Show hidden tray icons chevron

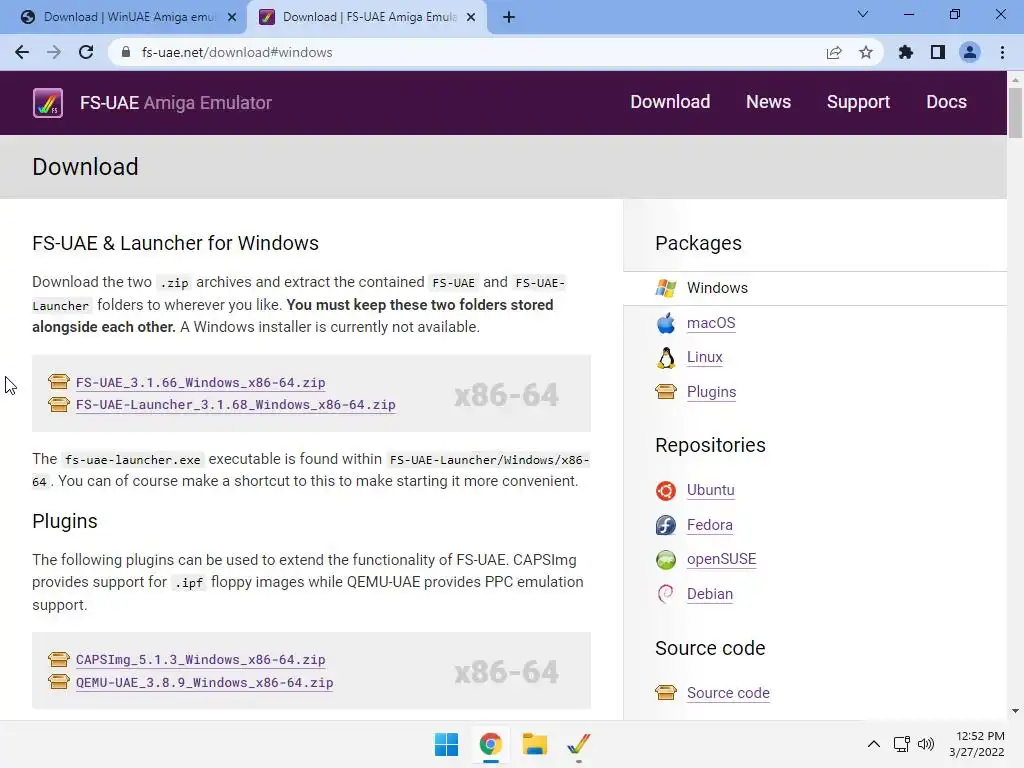pos(874,744)
